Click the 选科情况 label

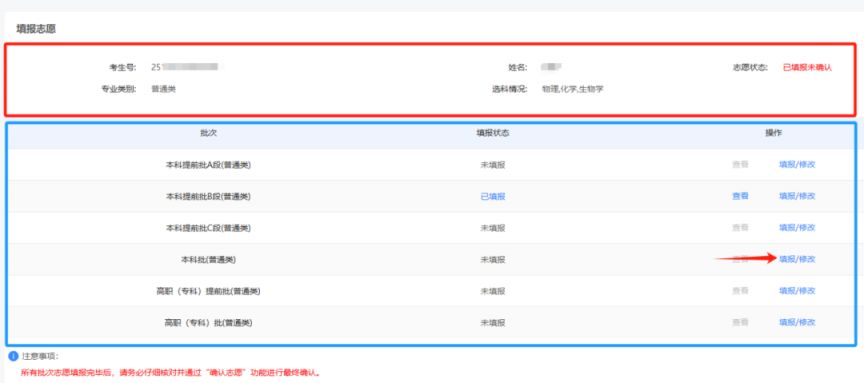(510, 89)
